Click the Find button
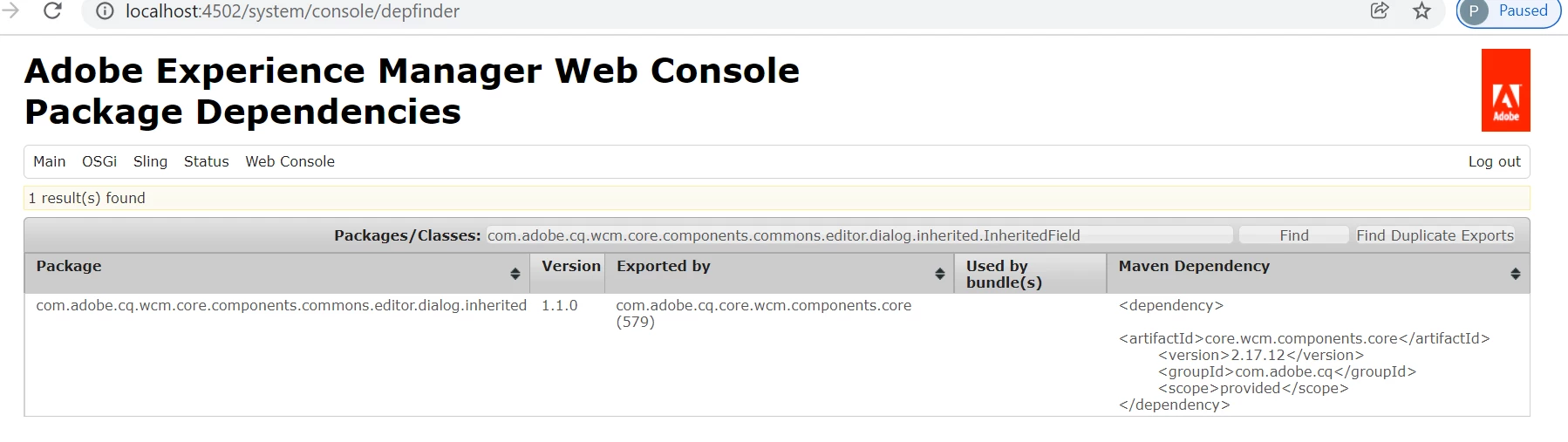Screen dimensions: 1568x442 point(1294,235)
